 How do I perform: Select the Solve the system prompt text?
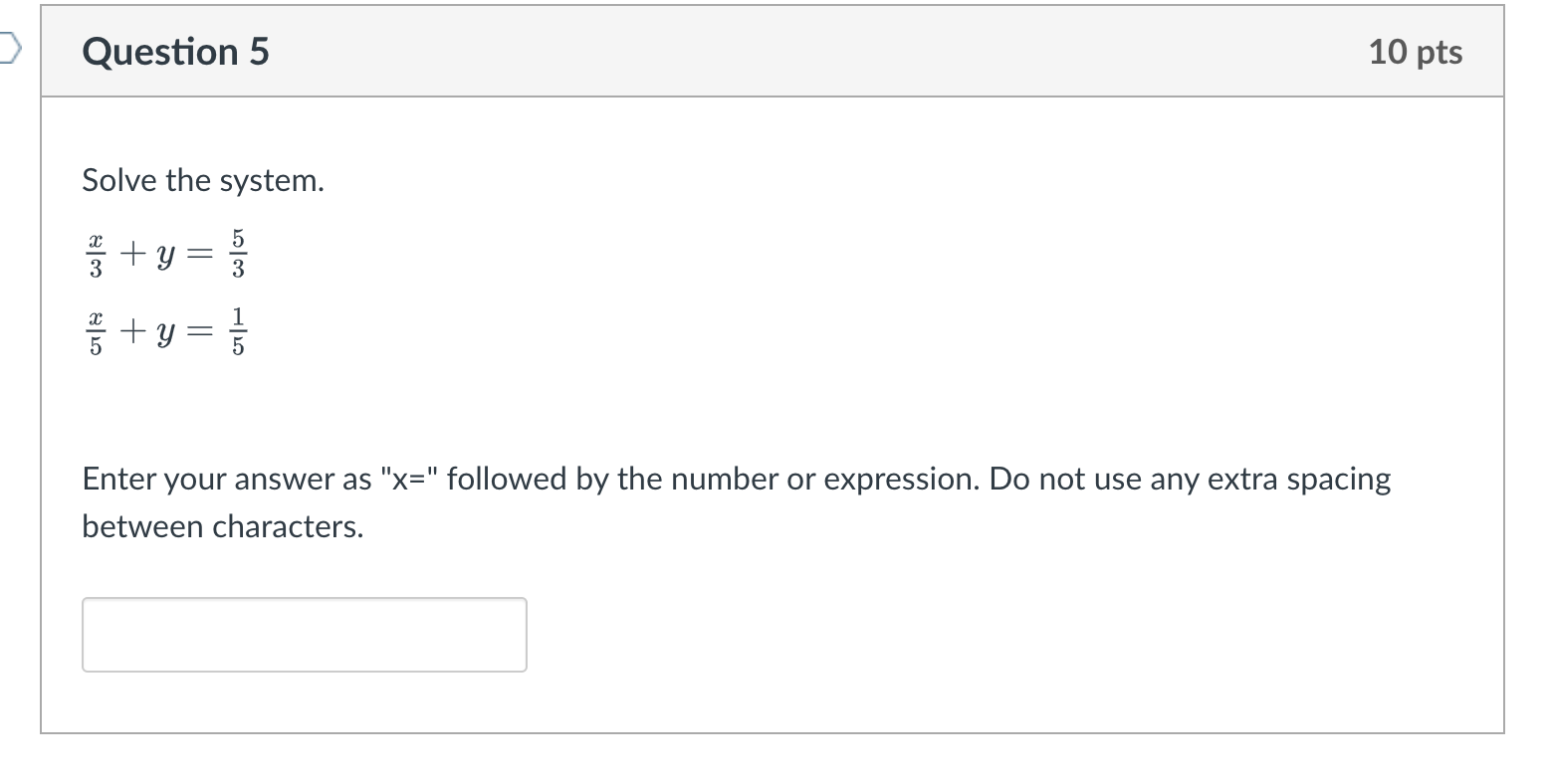pyautogui.click(x=202, y=180)
